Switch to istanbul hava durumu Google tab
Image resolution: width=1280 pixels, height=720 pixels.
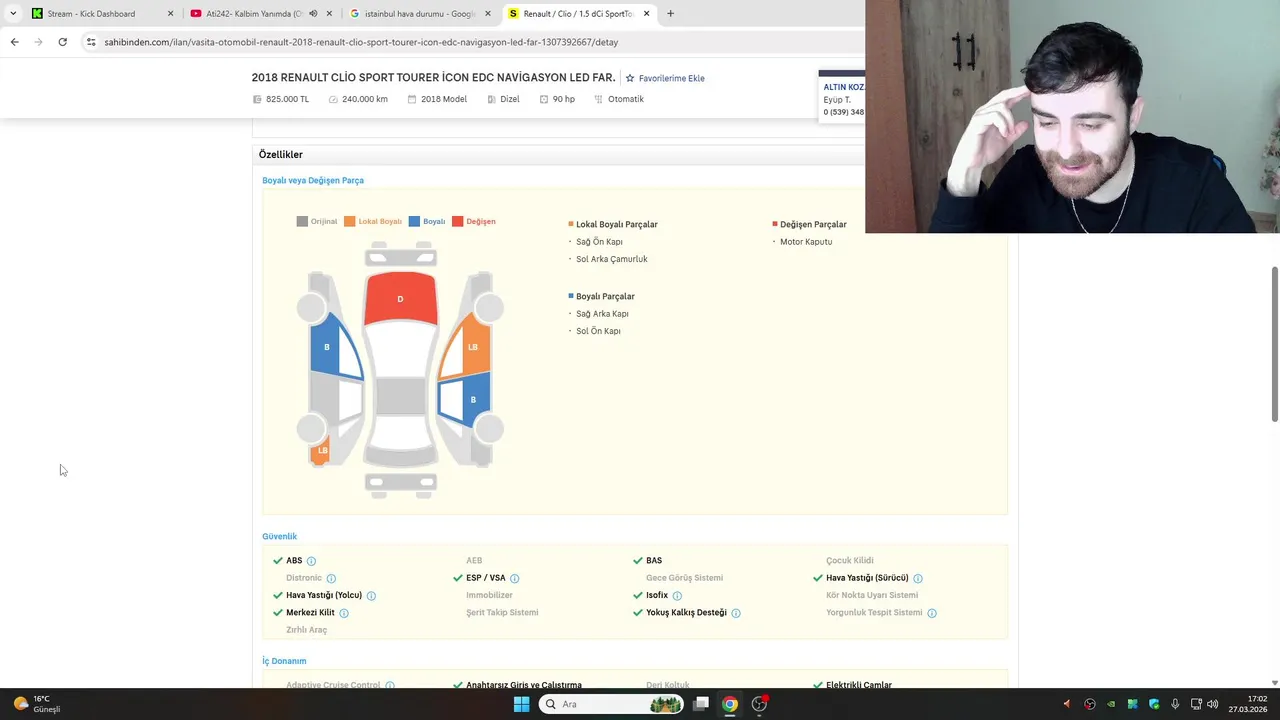[420, 14]
